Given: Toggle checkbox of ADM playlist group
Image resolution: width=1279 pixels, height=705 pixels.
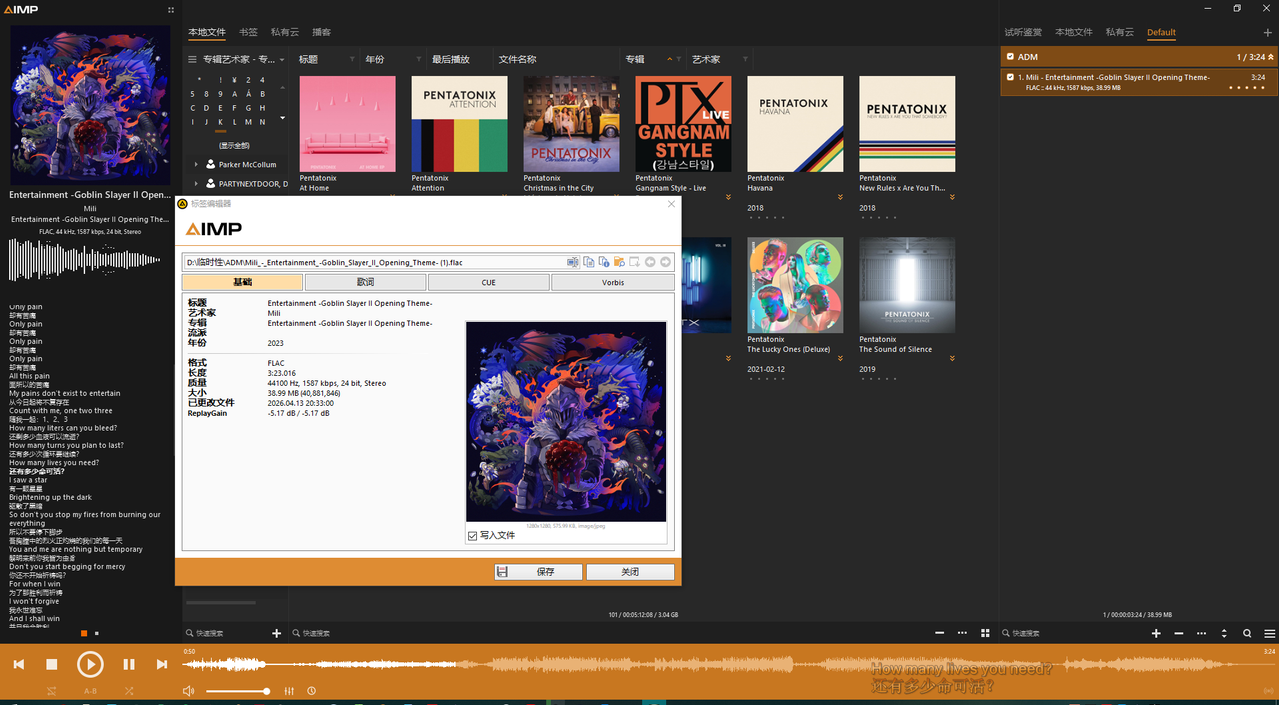Looking at the screenshot, I should point(1010,57).
